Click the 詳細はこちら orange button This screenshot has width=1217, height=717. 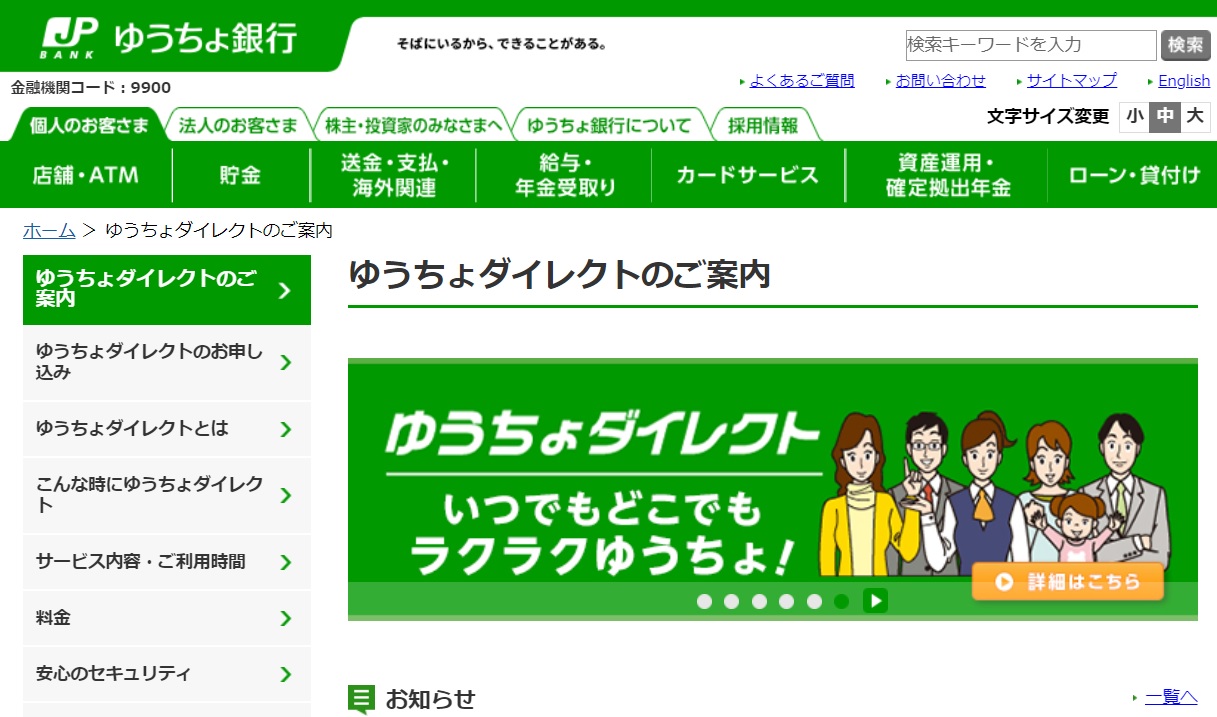pos(1067,582)
